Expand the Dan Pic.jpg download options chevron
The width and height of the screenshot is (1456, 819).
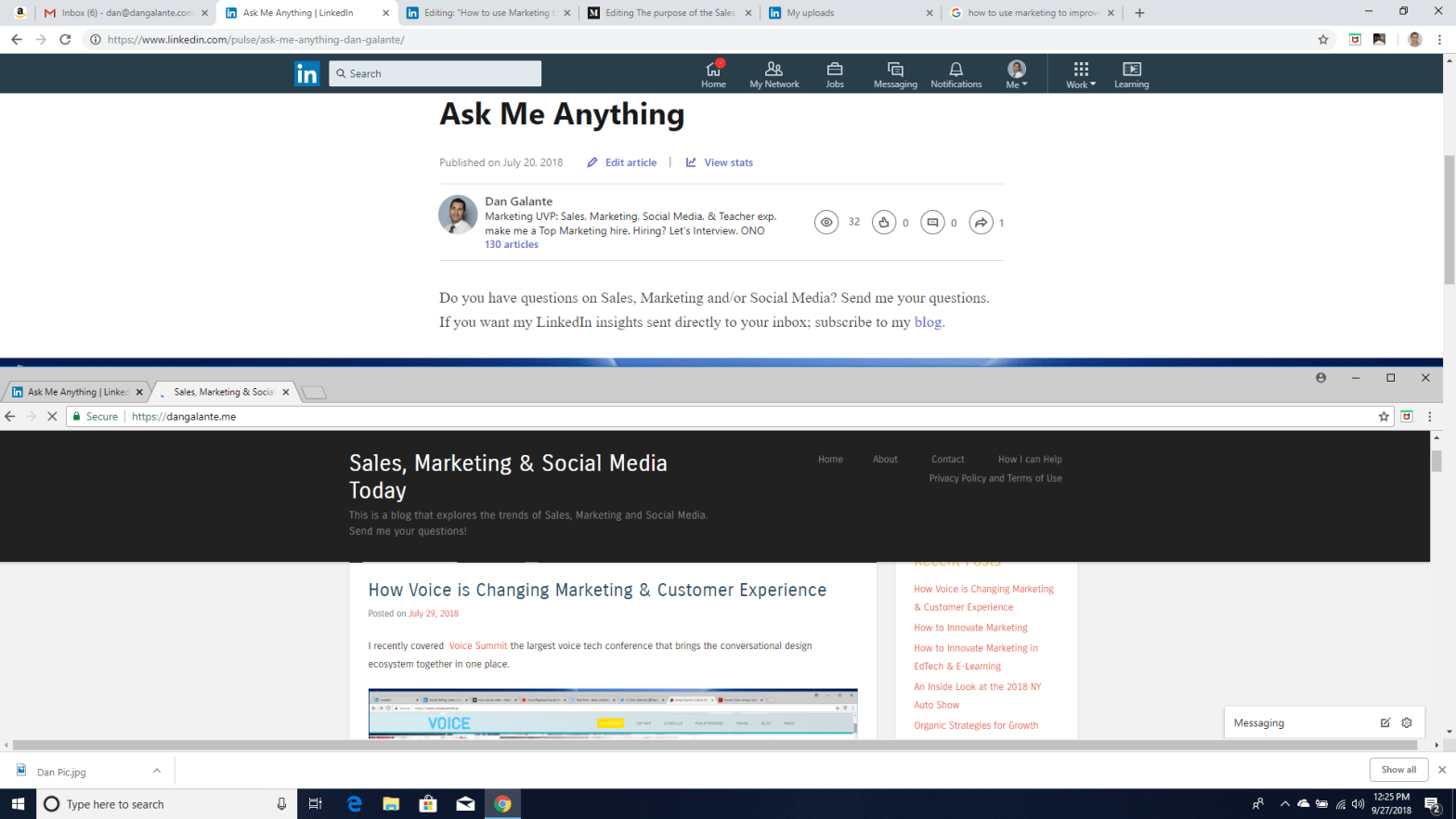click(x=157, y=771)
